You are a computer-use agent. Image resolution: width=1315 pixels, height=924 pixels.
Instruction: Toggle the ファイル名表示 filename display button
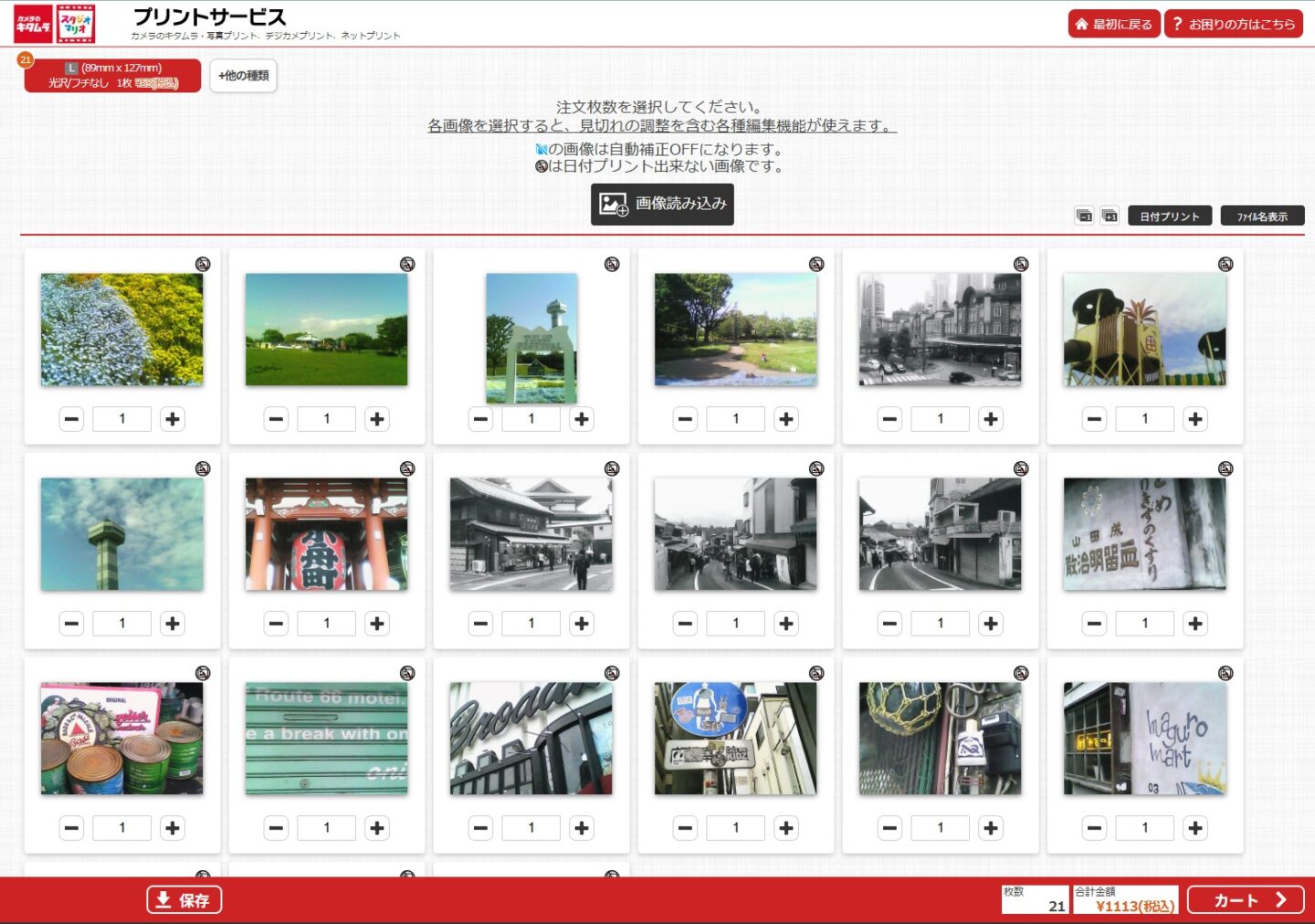pyautogui.click(x=1262, y=216)
